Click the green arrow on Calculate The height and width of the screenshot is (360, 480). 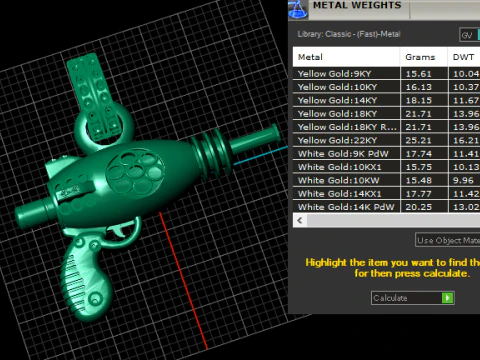(x=447, y=298)
